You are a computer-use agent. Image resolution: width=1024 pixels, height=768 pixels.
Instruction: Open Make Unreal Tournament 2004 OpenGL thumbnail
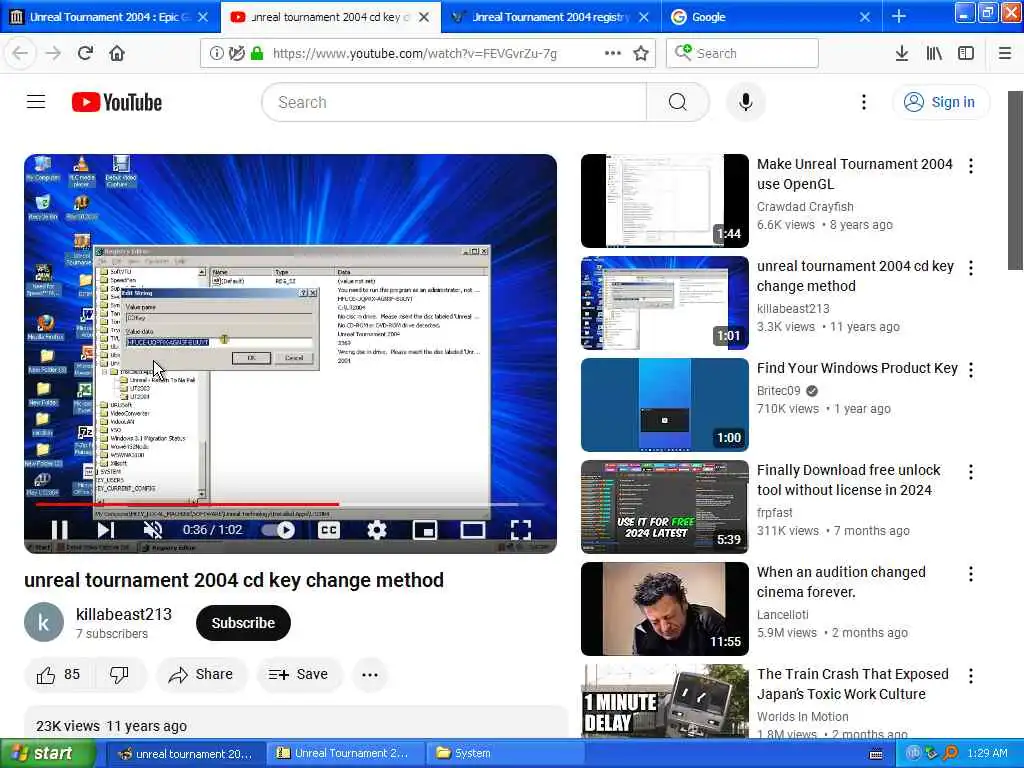665,200
